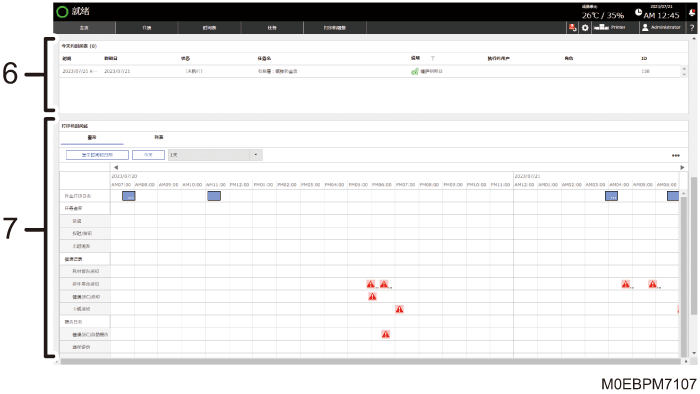Step the schedule list up with its arrow

click(x=684, y=69)
